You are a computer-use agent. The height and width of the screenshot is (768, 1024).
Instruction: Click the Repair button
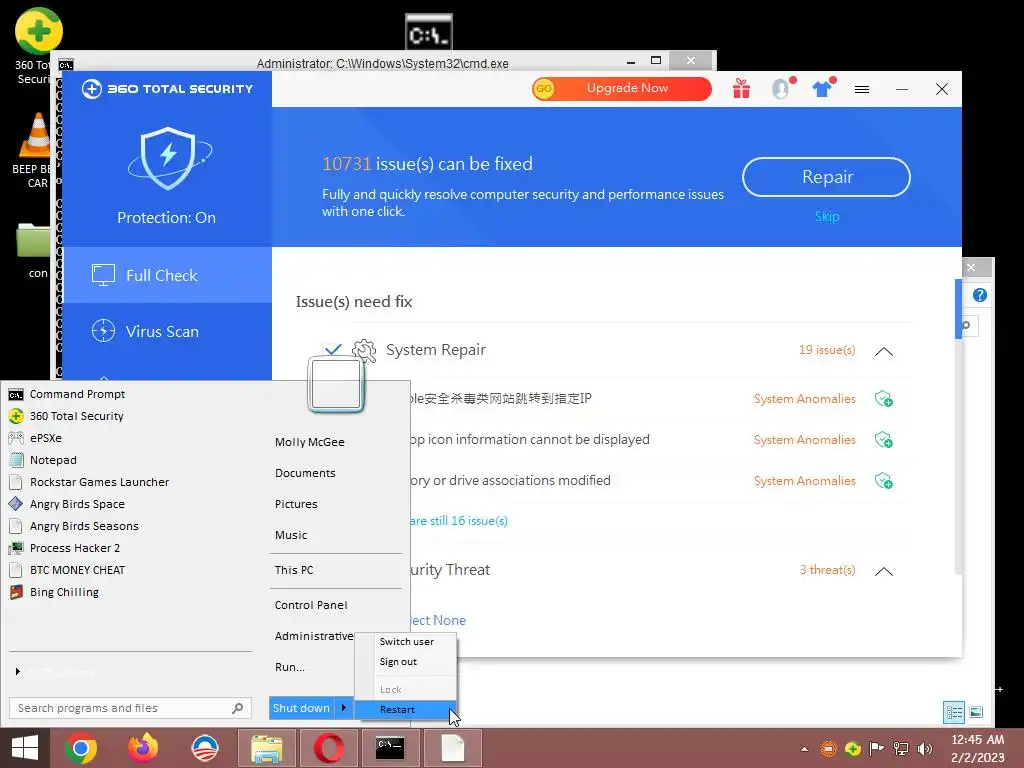(x=826, y=177)
